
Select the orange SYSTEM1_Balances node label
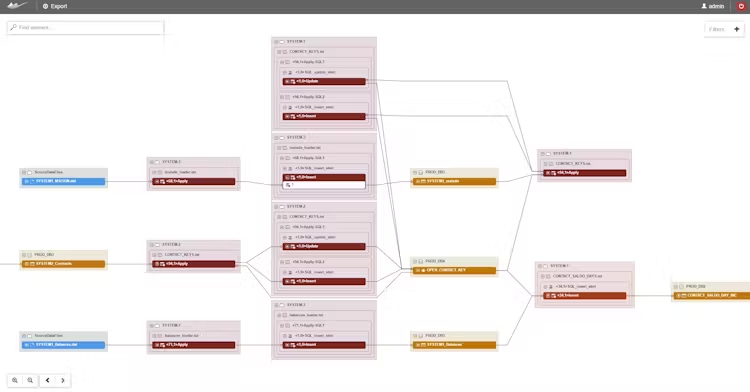point(444,345)
